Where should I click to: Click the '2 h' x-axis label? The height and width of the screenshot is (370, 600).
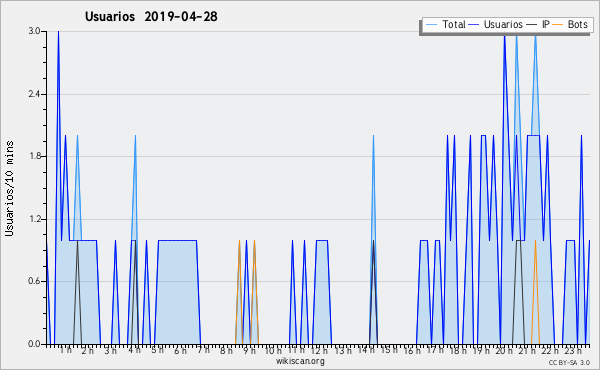coord(88,350)
